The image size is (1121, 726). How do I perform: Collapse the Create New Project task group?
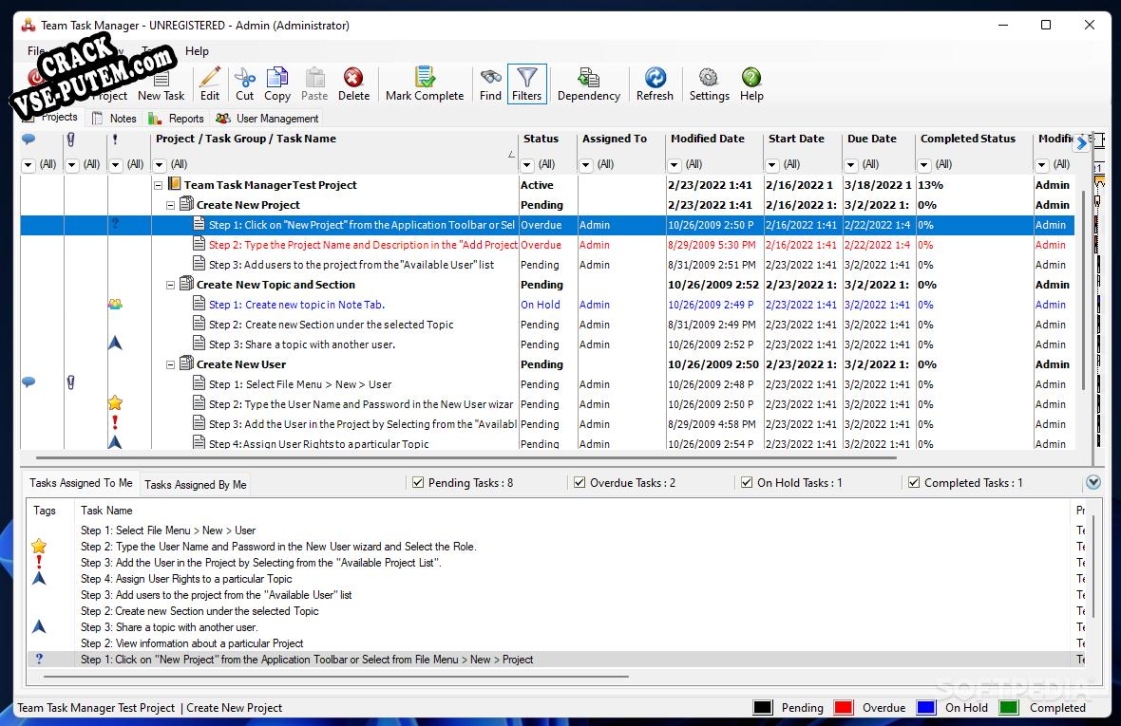point(171,205)
